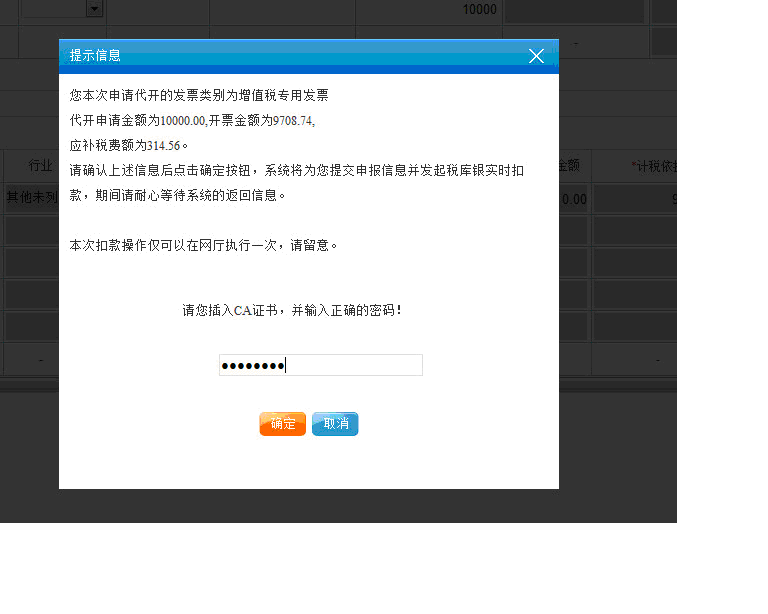The image size is (768, 614).
Task: Click the 提示信息 dialog title bar
Action: click(290, 56)
